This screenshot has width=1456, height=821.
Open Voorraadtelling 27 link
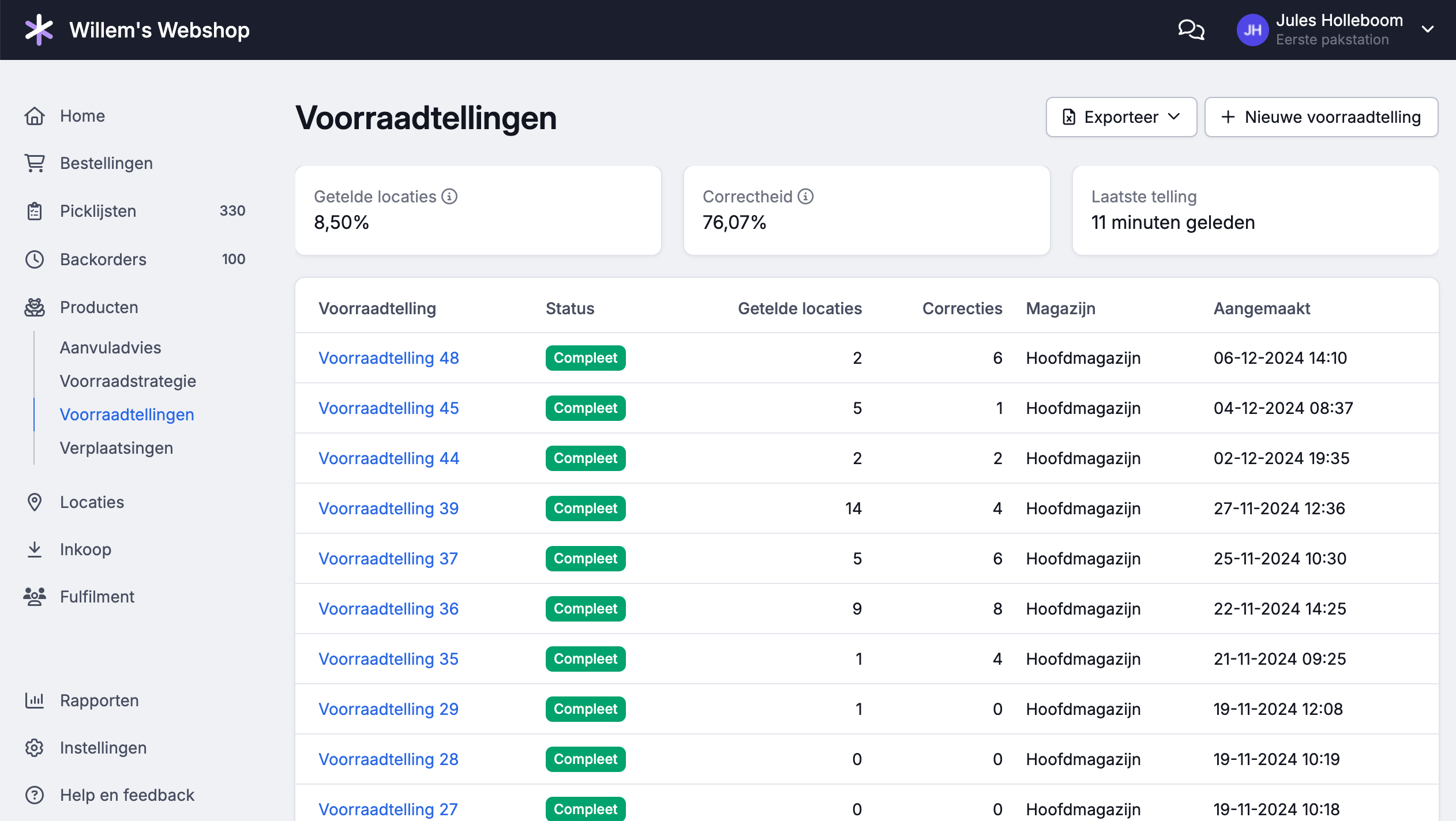[388, 809]
